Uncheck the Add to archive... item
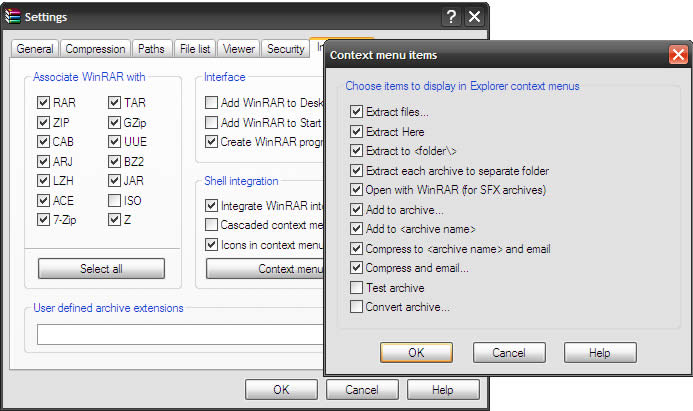693x411 pixels. 356,209
